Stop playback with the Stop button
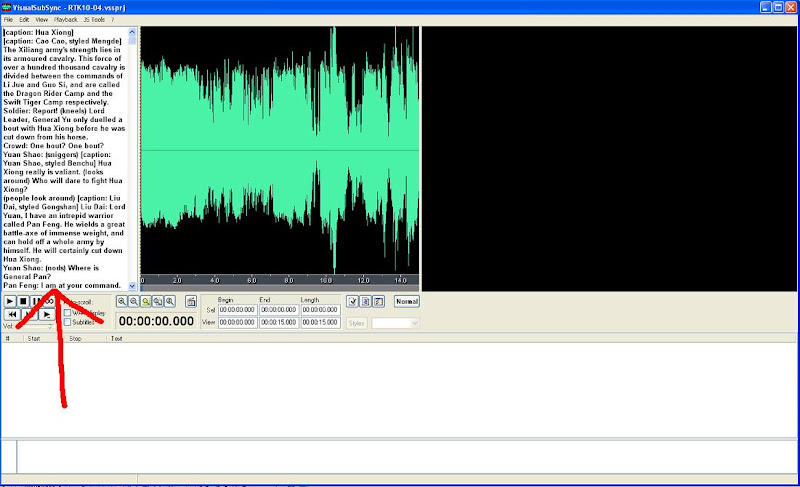This screenshot has width=800, height=487. (x=23, y=301)
